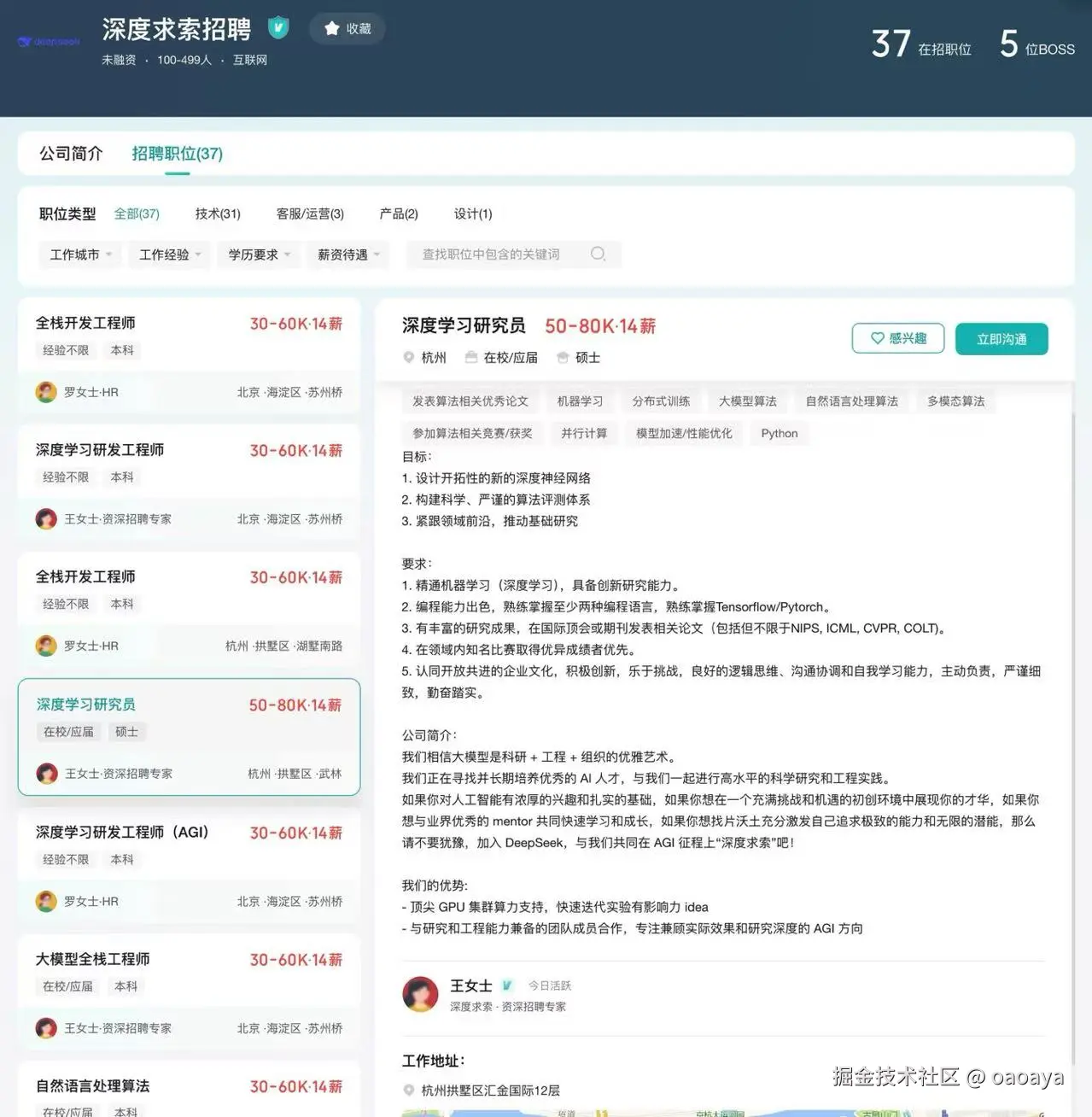The height and width of the screenshot is (1117, 1092).
Task: Click 罗女士 avatar on first job card
Action: point(46,392)
